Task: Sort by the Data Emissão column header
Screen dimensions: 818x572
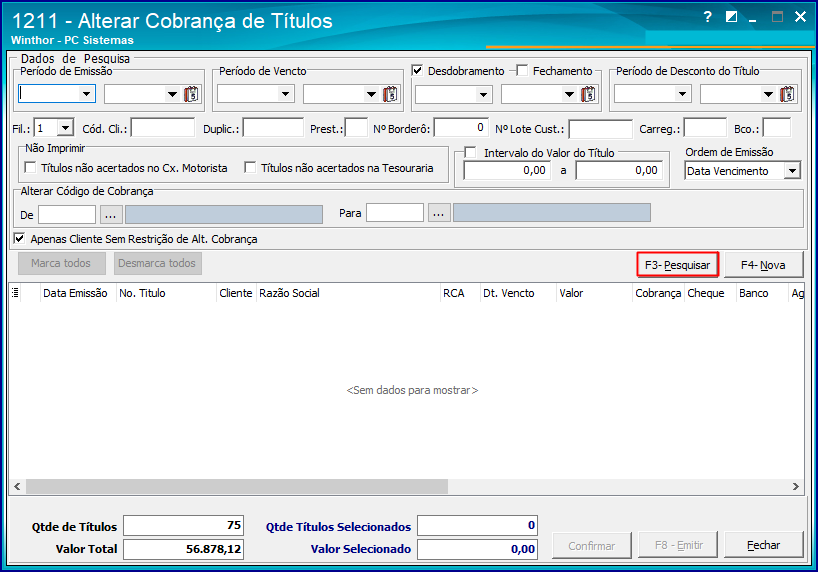Action: click(x=78, y=293)
